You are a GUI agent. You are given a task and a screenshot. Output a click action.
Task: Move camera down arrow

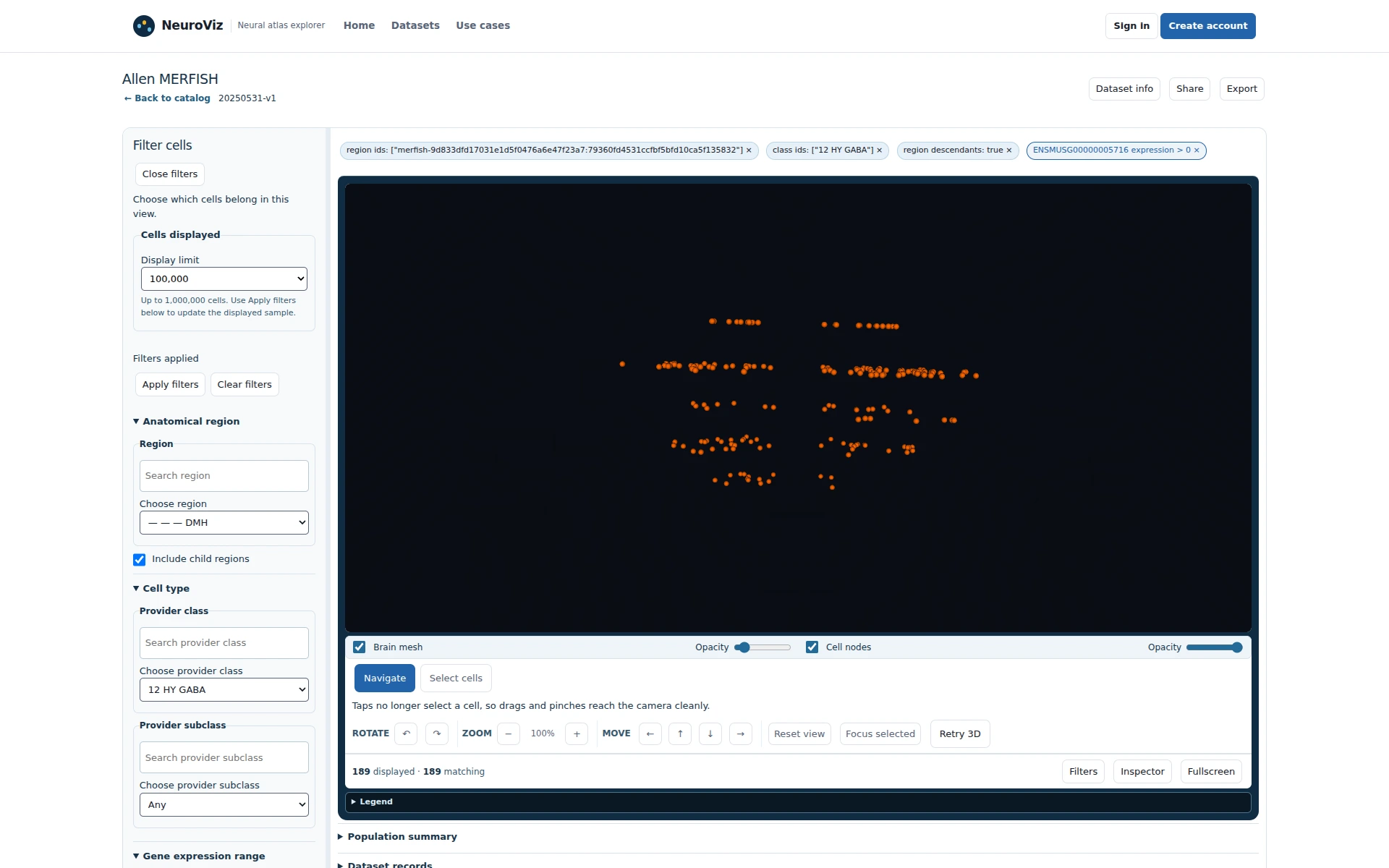pos(710,733)
